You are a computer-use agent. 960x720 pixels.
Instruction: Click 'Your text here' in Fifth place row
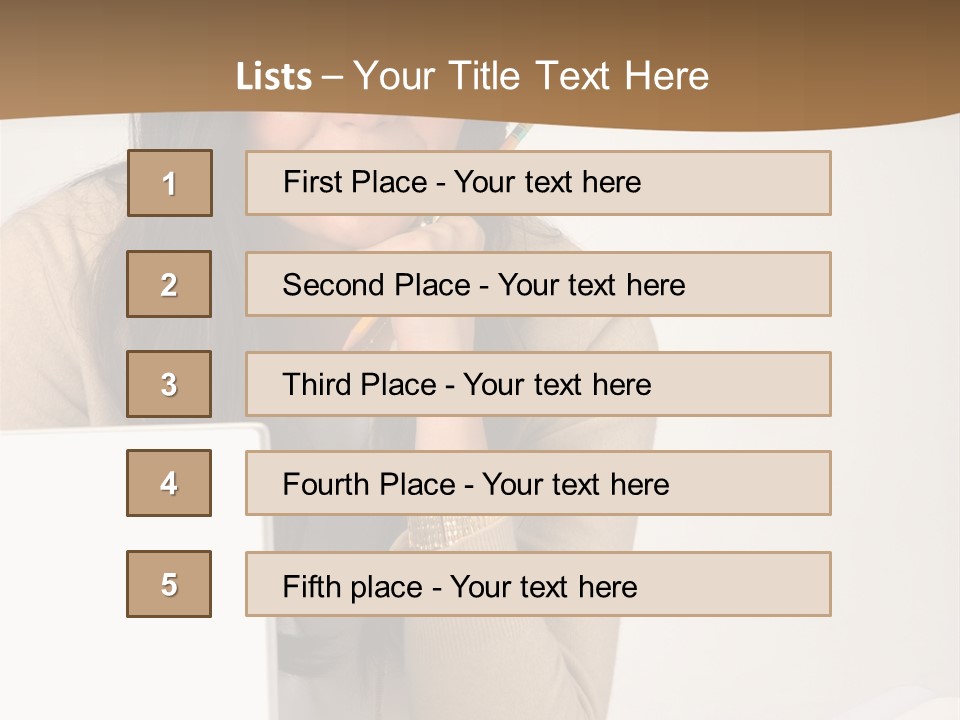click(x=544, y=587)
